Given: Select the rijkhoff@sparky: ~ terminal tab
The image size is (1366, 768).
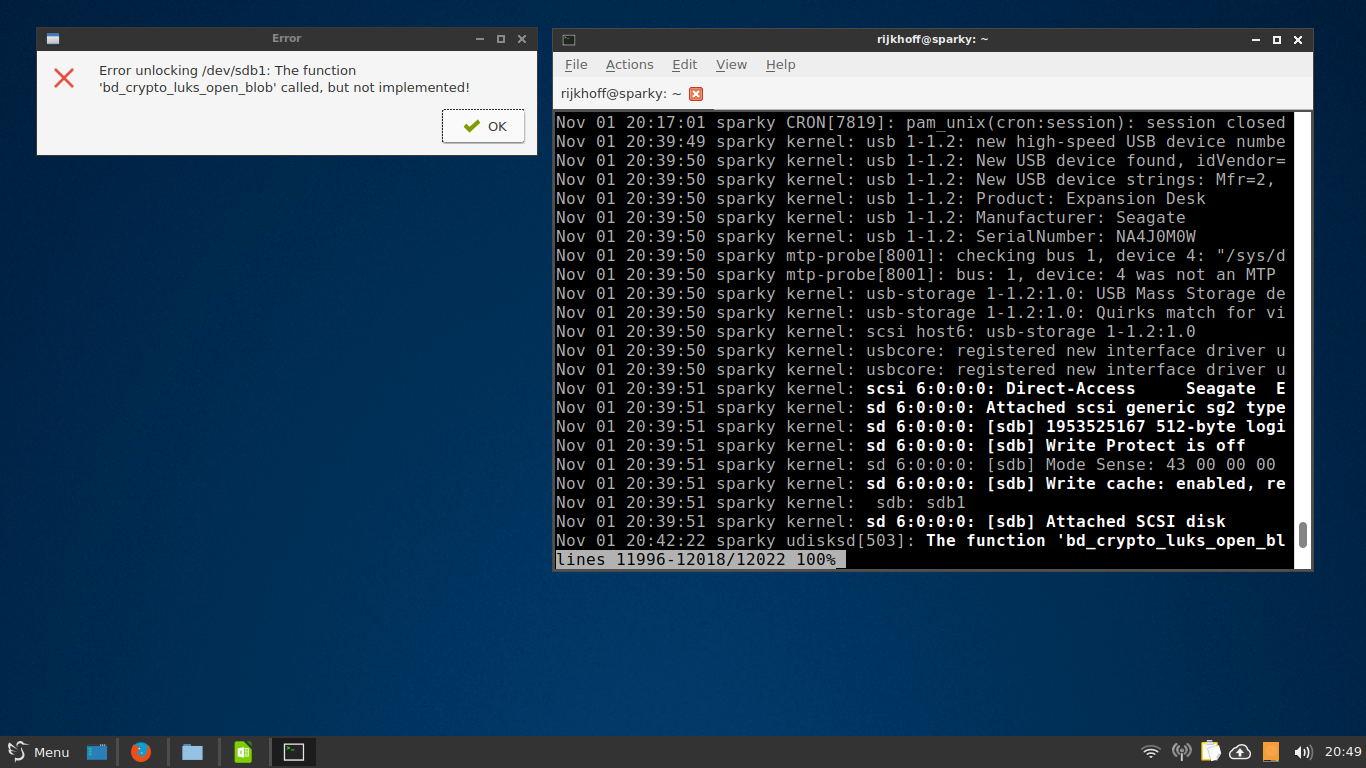Looking at the screenshot, I should pyautogui.click(x=621, y=93).
